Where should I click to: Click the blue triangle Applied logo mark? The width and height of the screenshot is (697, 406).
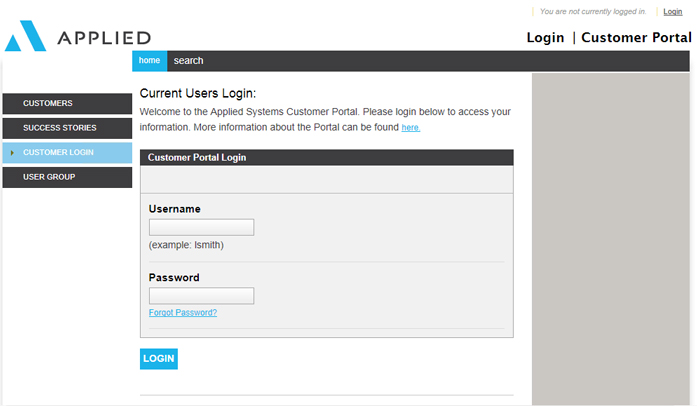point(25,36)
